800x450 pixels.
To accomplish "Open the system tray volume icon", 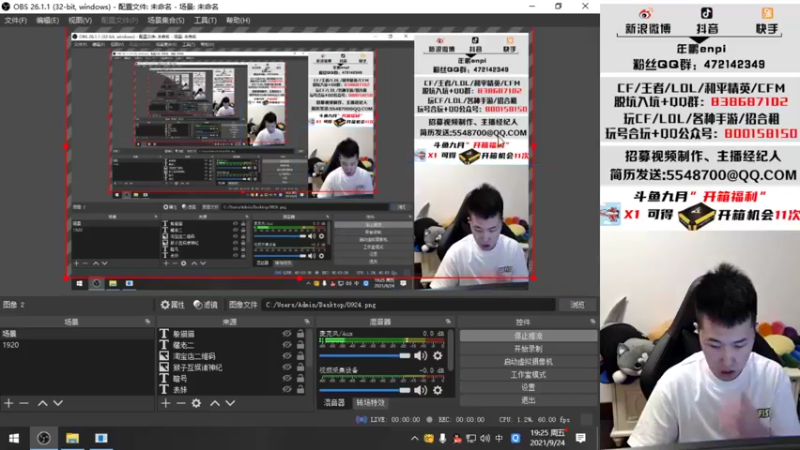I will coord(485,438).
